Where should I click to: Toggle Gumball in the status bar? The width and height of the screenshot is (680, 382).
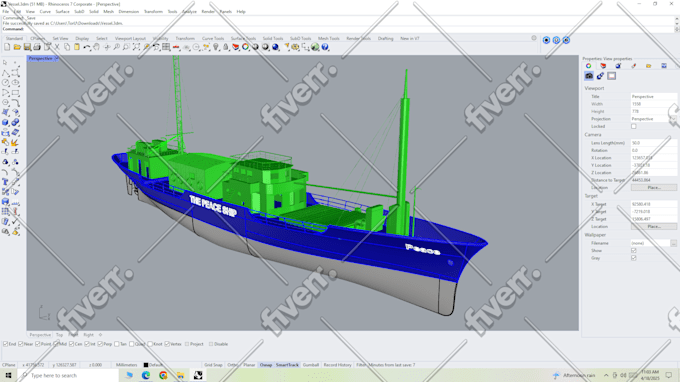point(311,365)
